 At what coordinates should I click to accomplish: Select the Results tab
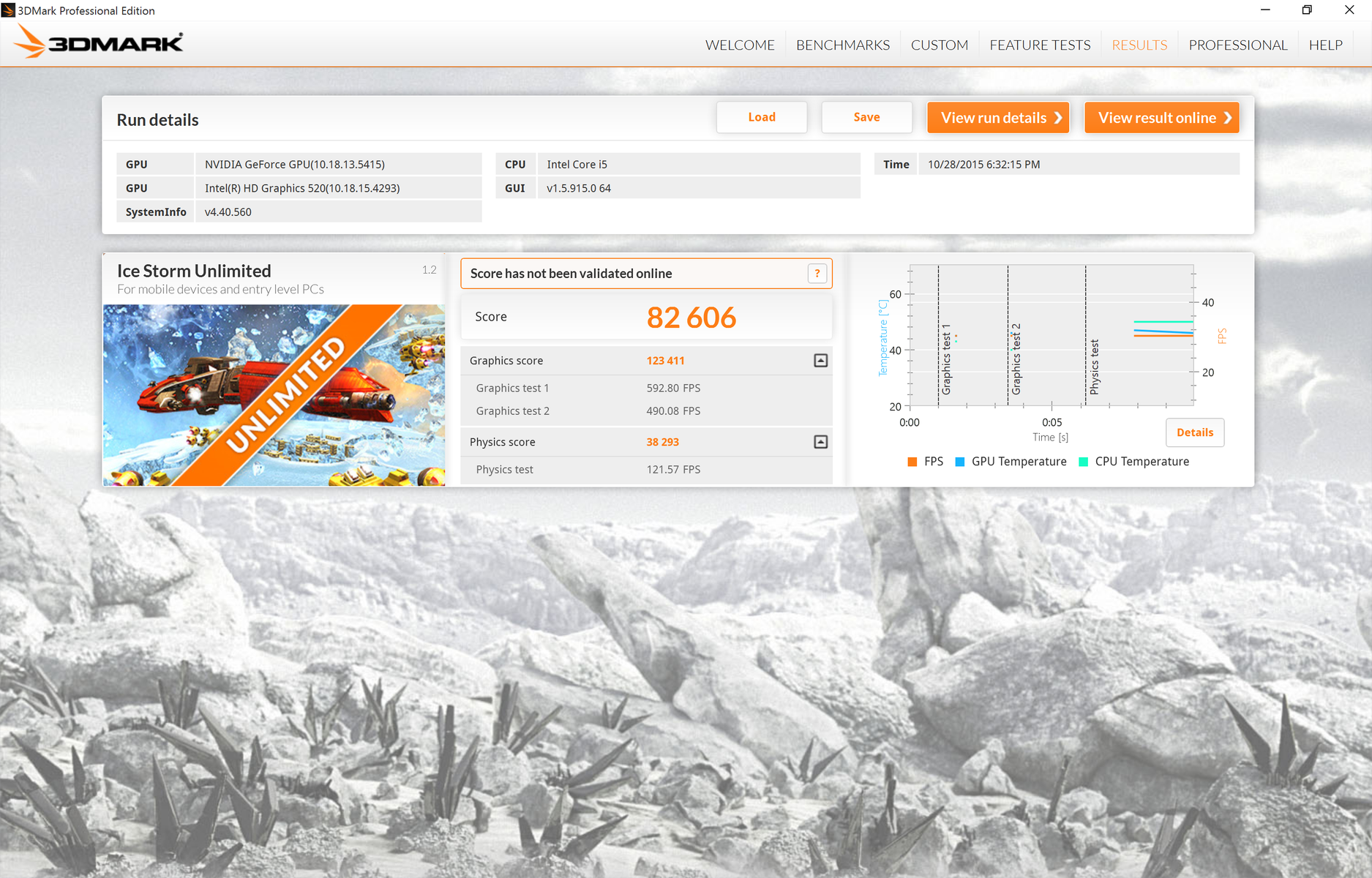(1139, 45)
